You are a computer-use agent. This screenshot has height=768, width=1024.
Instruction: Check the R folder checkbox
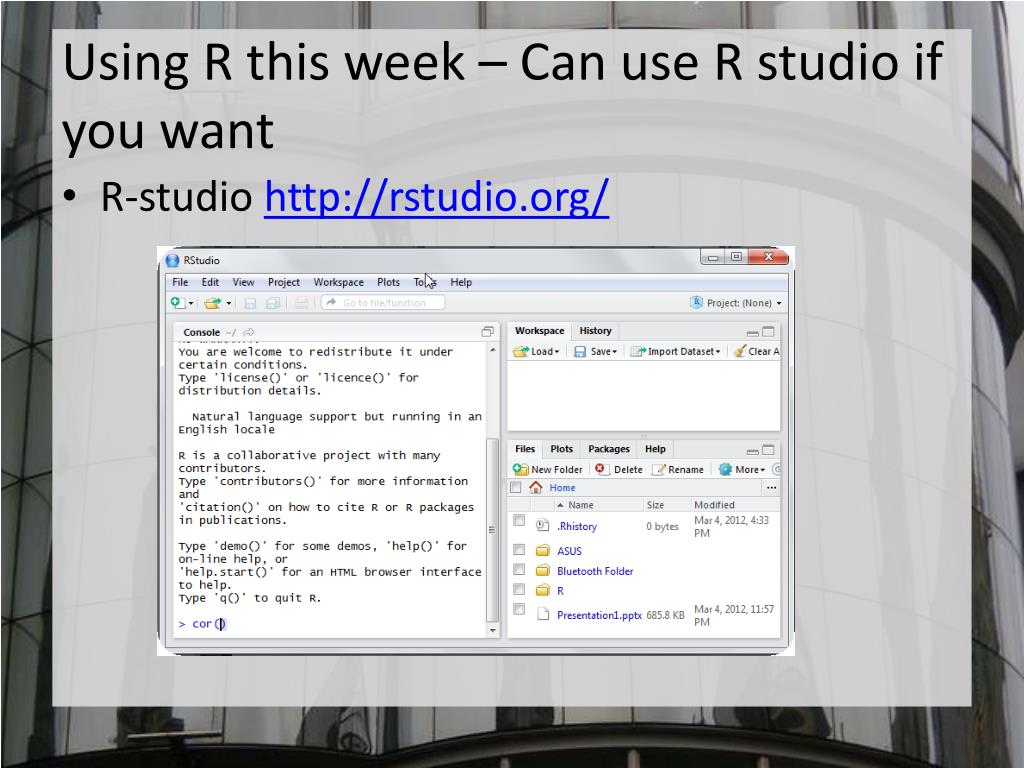pyautogui.click(x=519, y=590)
